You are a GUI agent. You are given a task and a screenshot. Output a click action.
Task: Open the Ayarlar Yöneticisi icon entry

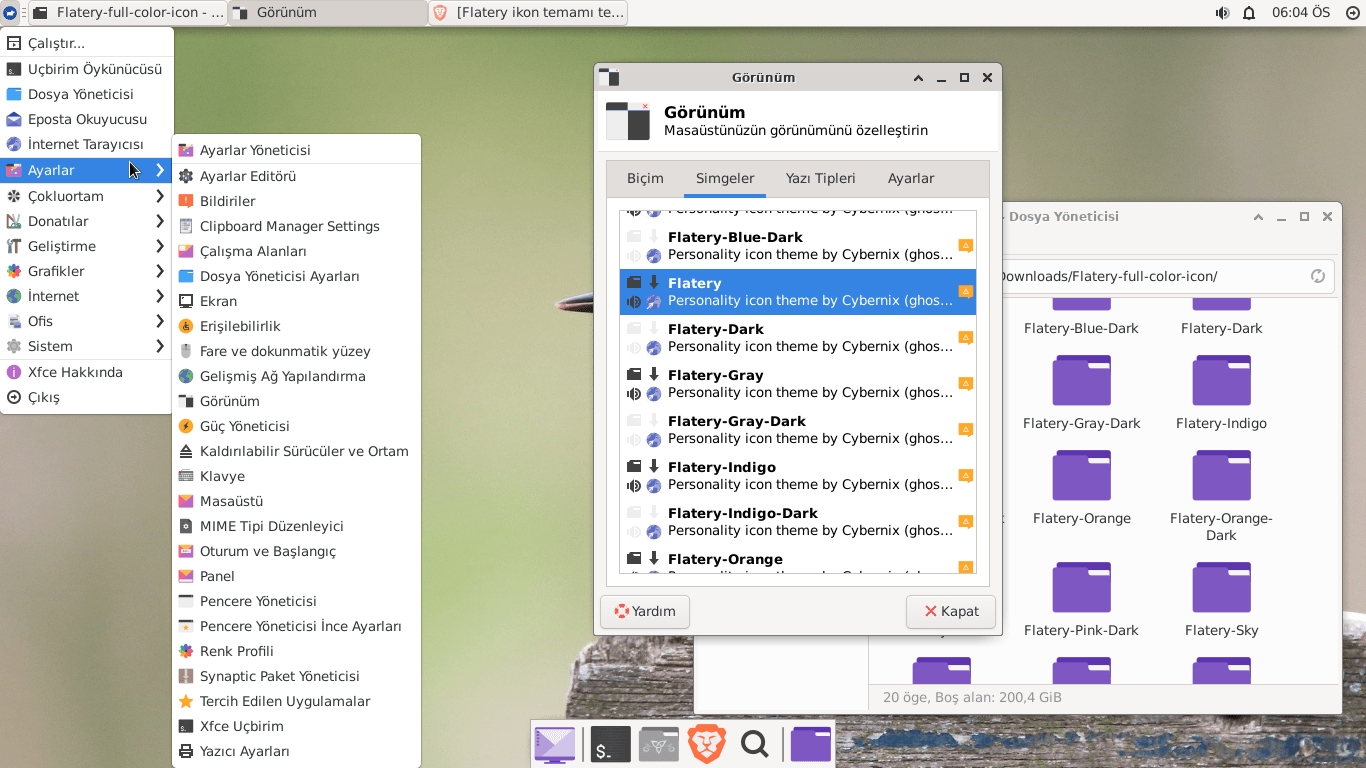click(x=186, y=150)
